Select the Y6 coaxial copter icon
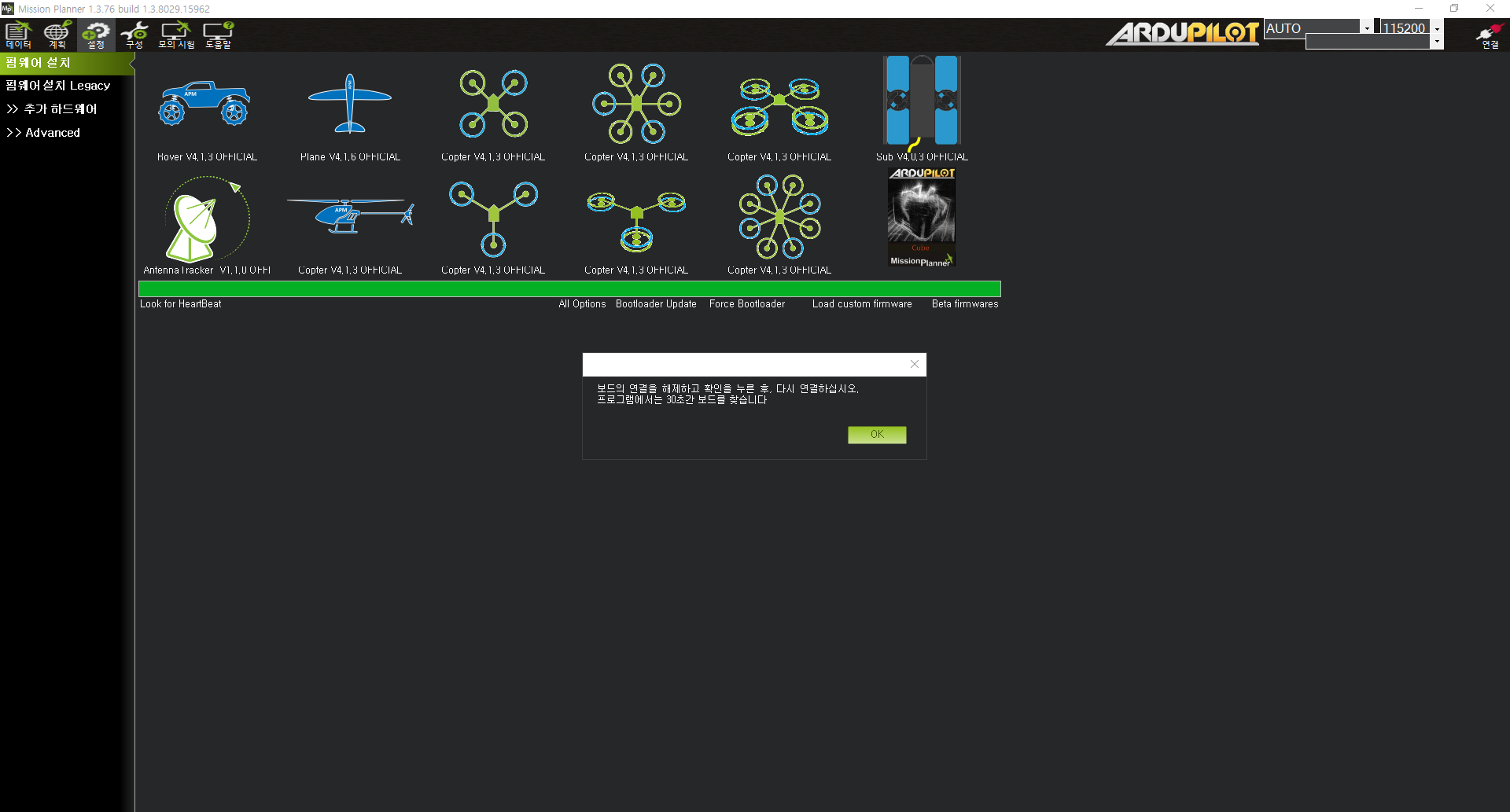 point(636,221)
